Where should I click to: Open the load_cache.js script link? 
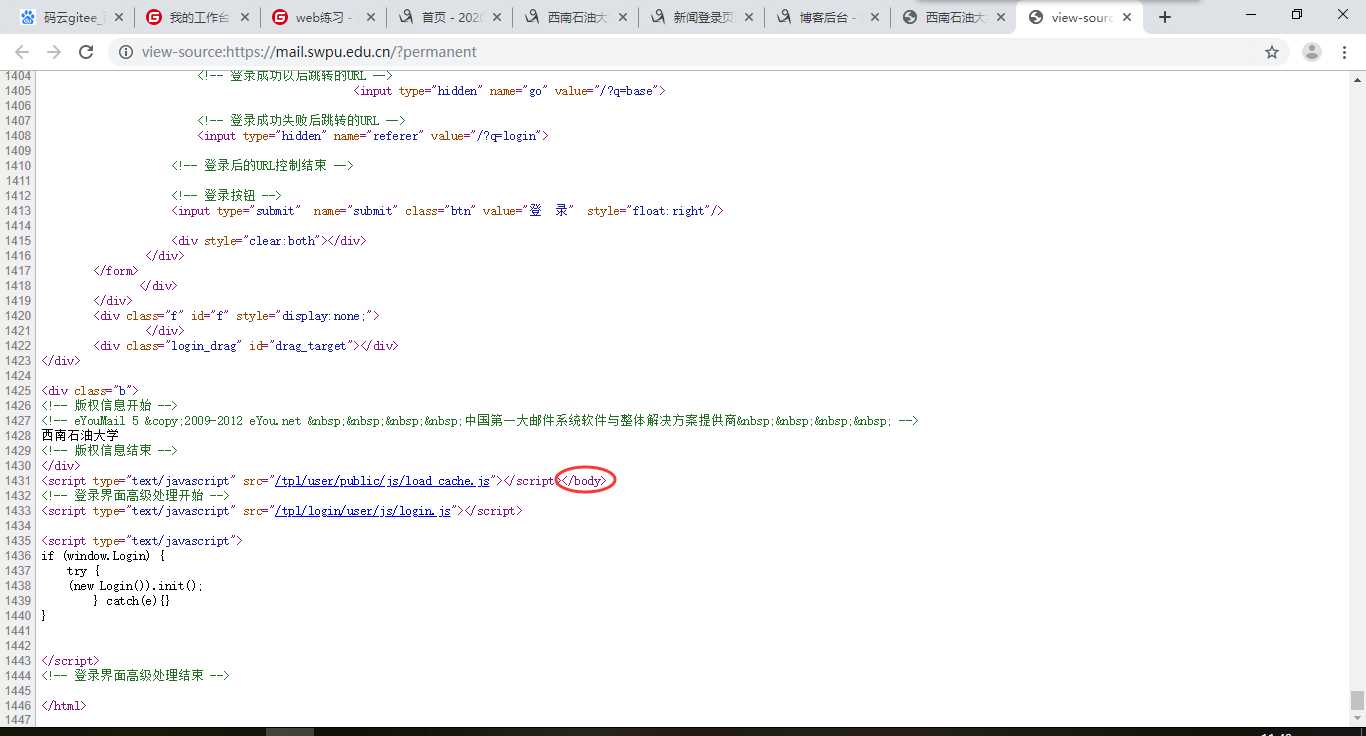383,481
